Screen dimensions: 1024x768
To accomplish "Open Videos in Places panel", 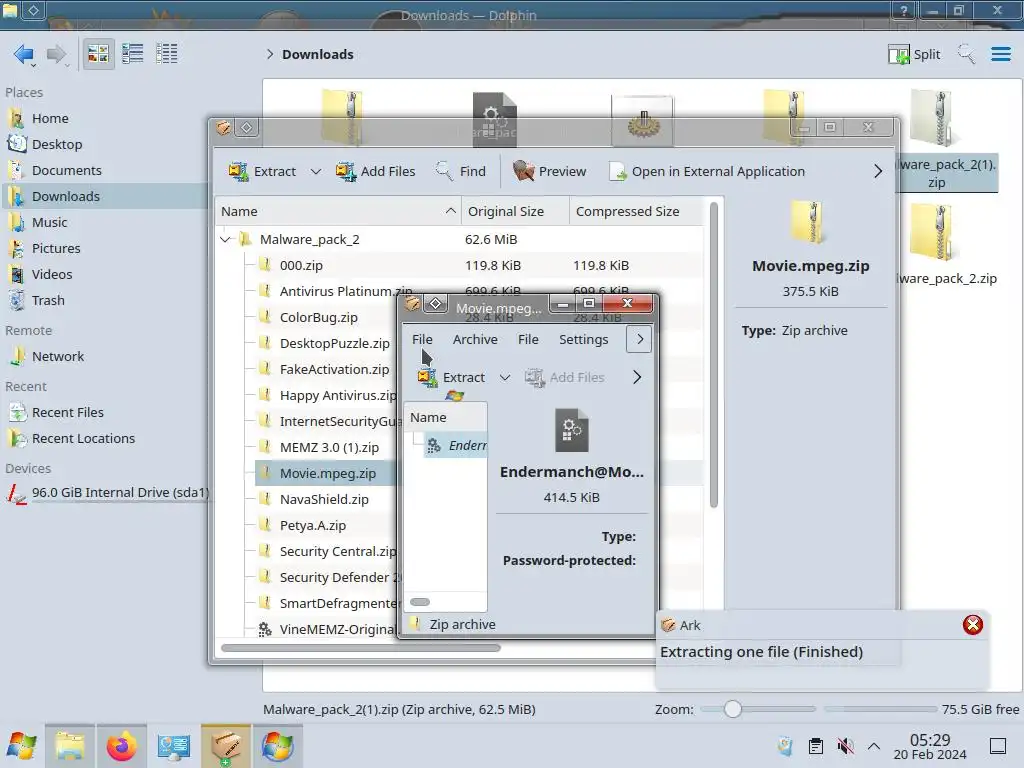I will 52,275.
